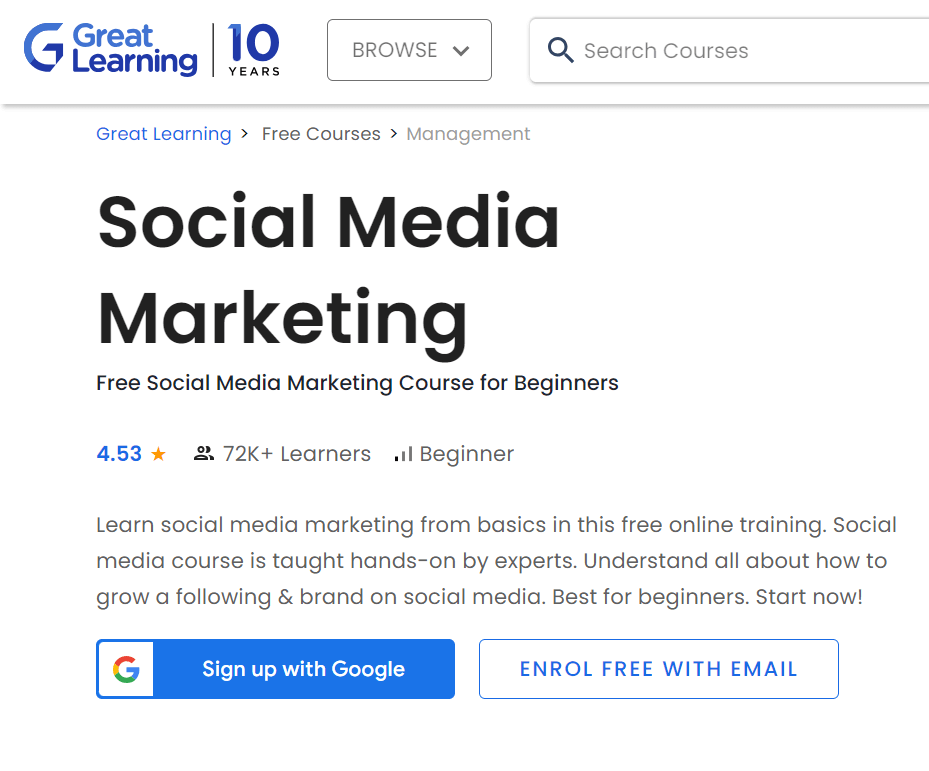
Task: Click the learners people icon
Action: click(204, 454)
